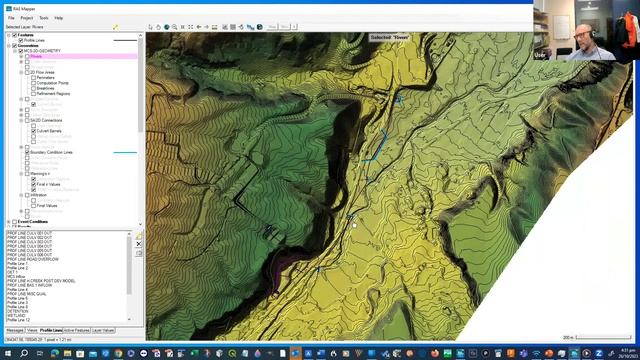640x360 pixels.
Task: Collapse the 2D Flow Areas node
Action: coord(21,72)
